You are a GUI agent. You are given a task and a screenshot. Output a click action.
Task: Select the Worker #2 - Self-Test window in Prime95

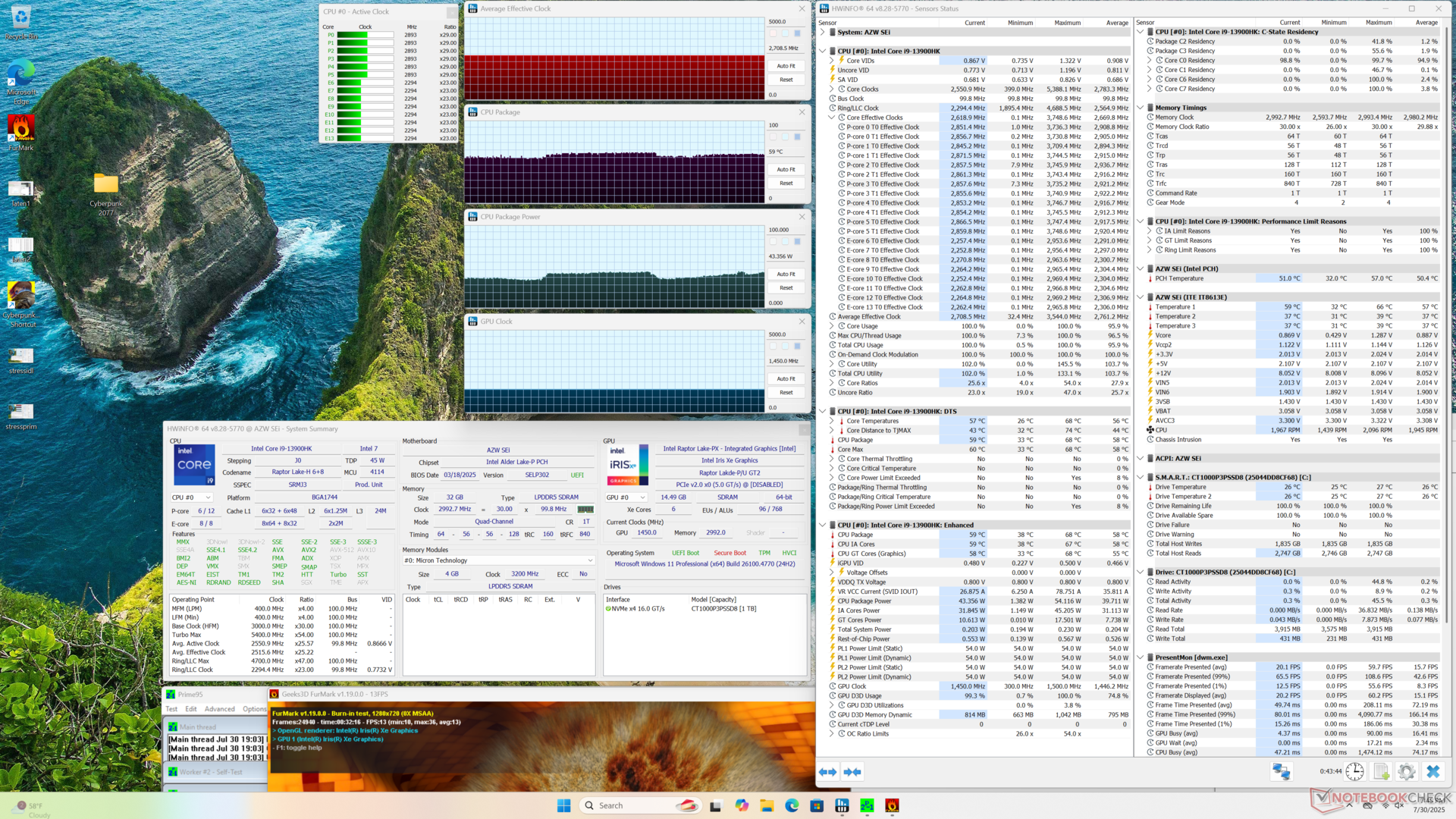coord(216,772)
